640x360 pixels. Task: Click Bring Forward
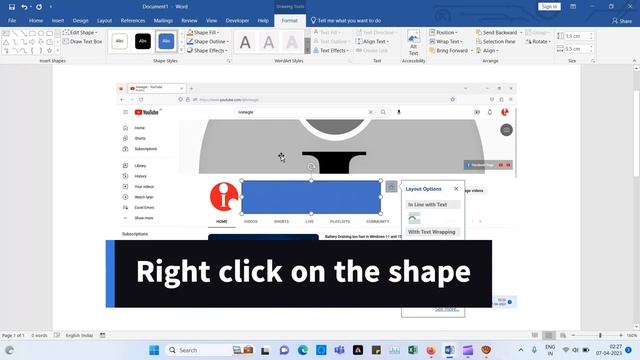(448, 50)
